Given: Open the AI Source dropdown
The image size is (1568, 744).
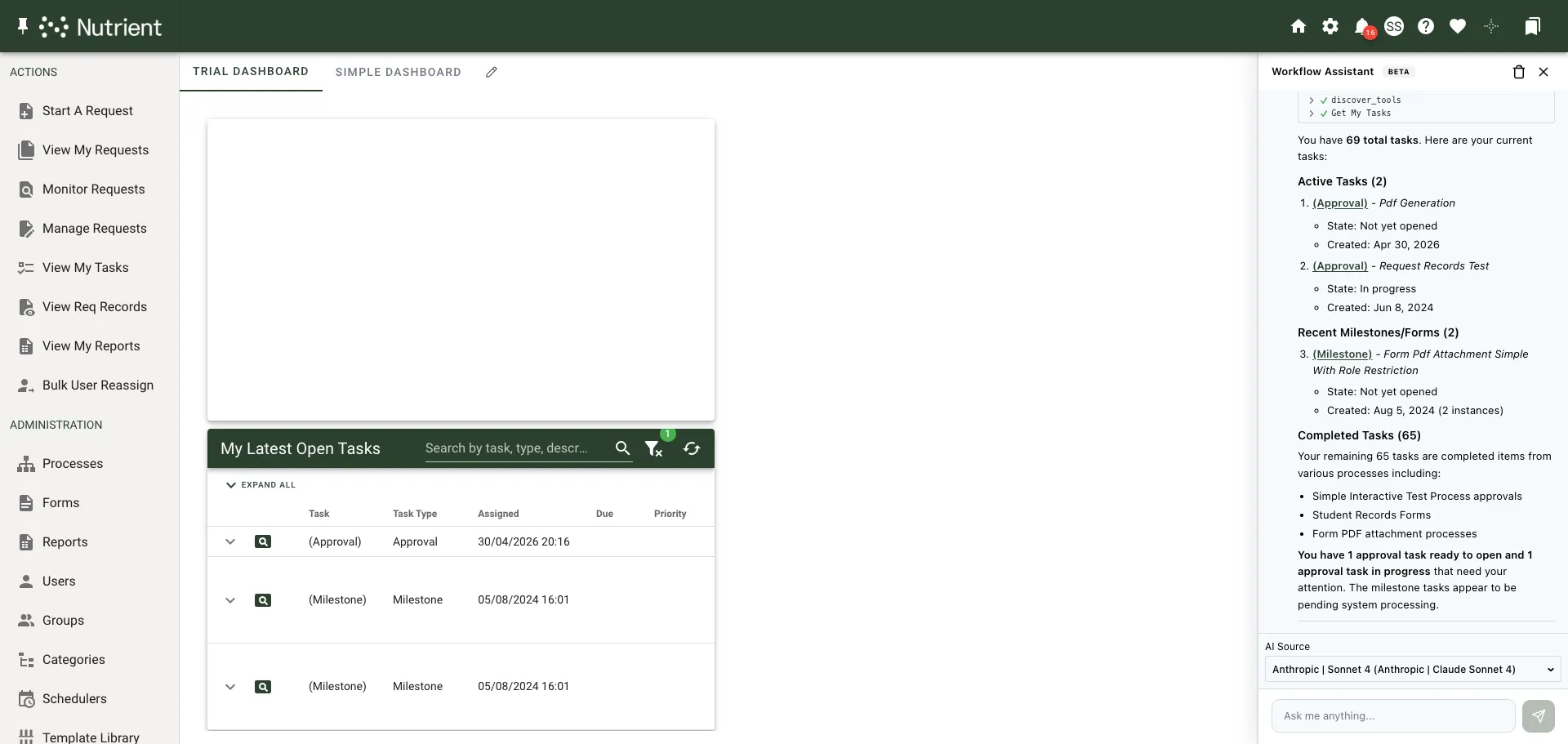Looking at the screenshot, I should (x=1413, y=670).
